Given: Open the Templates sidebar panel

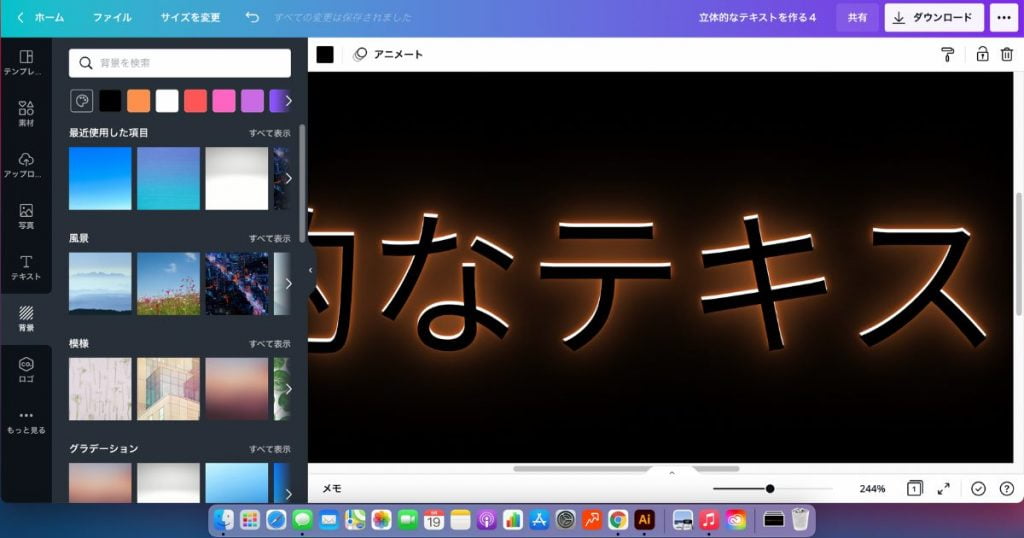Looking at the screenshot, I should coord(26,62).
